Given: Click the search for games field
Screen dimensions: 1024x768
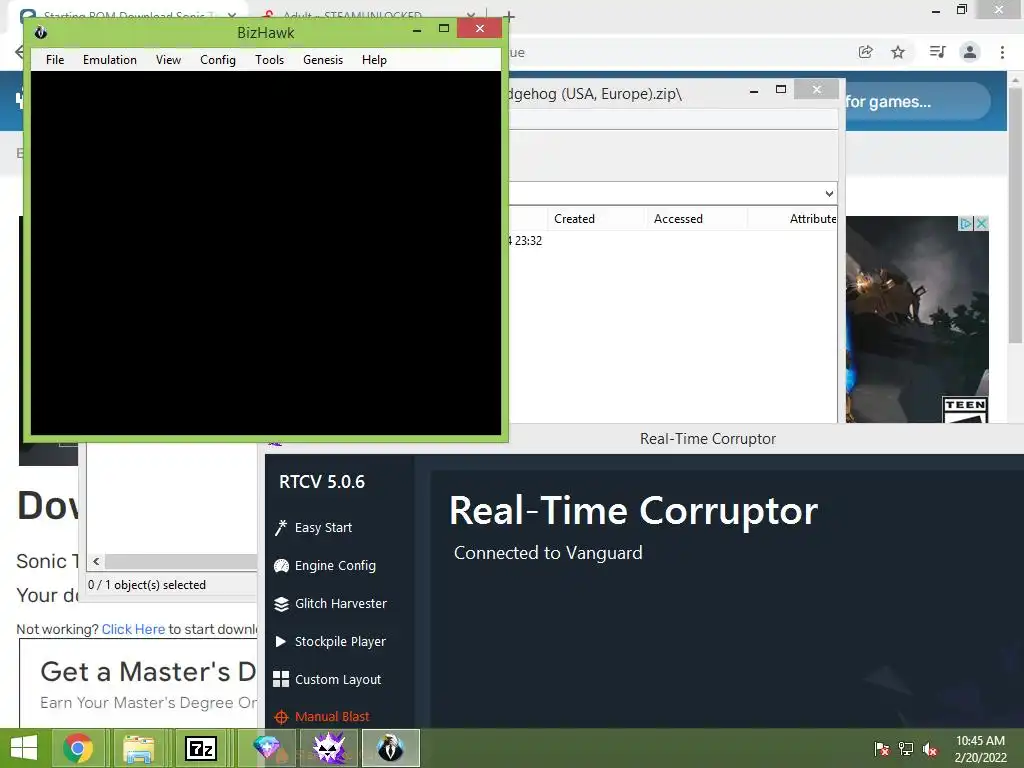Looking at the screenshot, I should point(917,101).
